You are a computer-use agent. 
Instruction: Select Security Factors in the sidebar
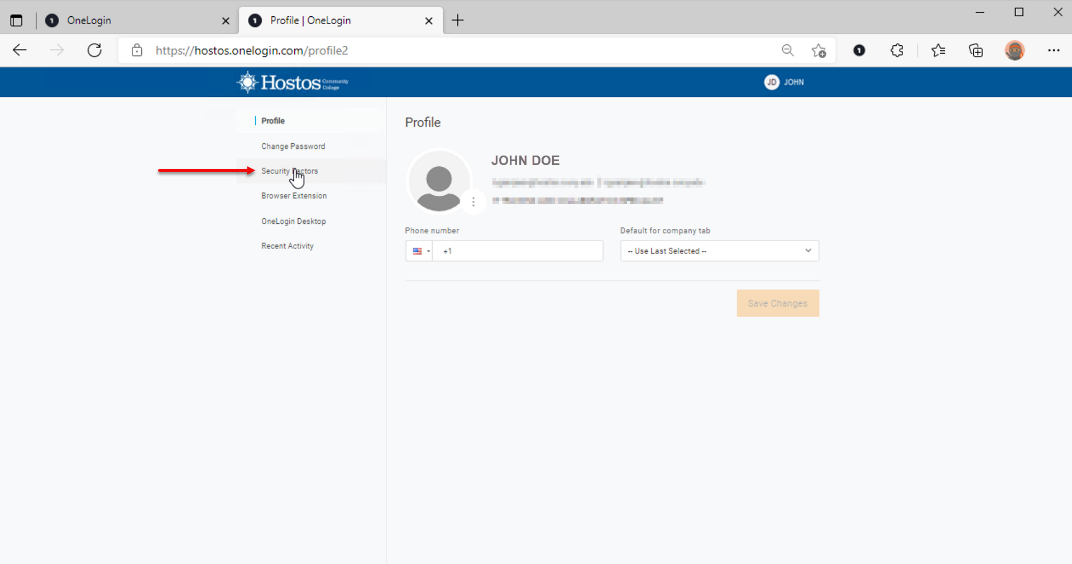290,171
